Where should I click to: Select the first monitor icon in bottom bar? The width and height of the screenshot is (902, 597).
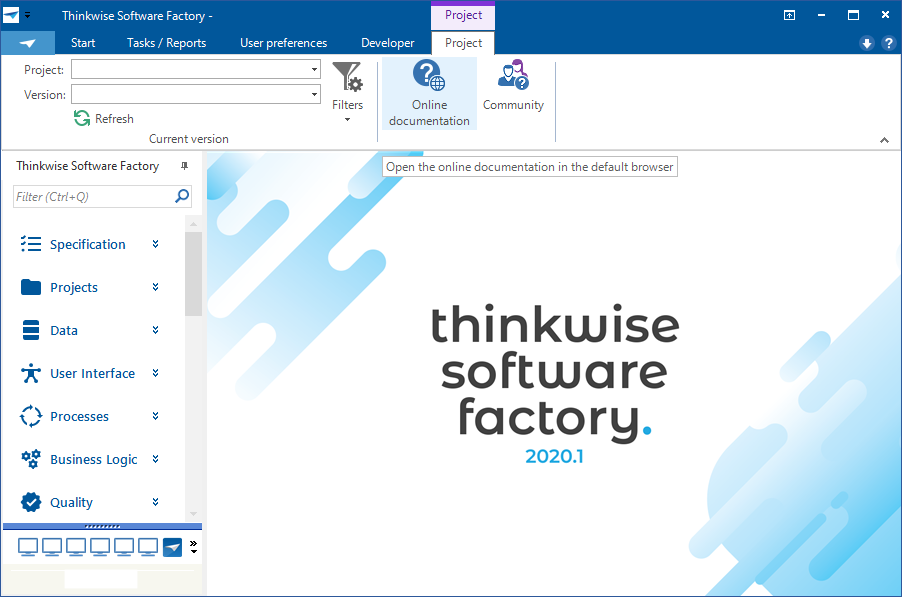[x=28, y=546]
